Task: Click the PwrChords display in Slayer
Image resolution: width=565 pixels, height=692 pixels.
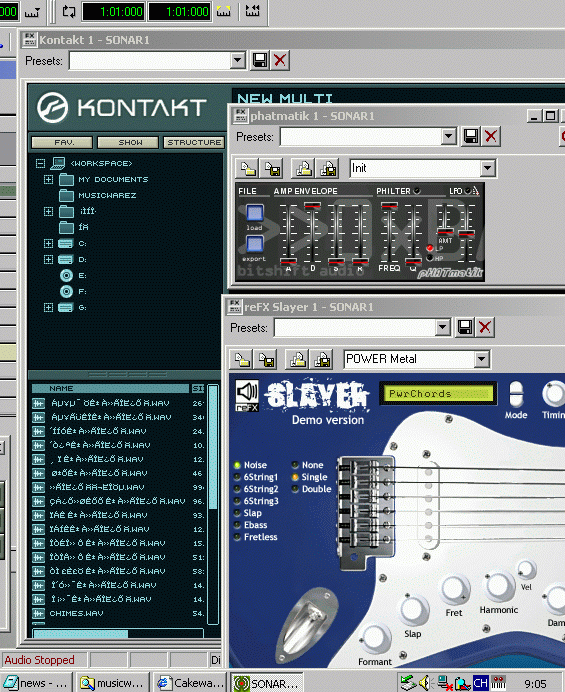Action: 438,394
